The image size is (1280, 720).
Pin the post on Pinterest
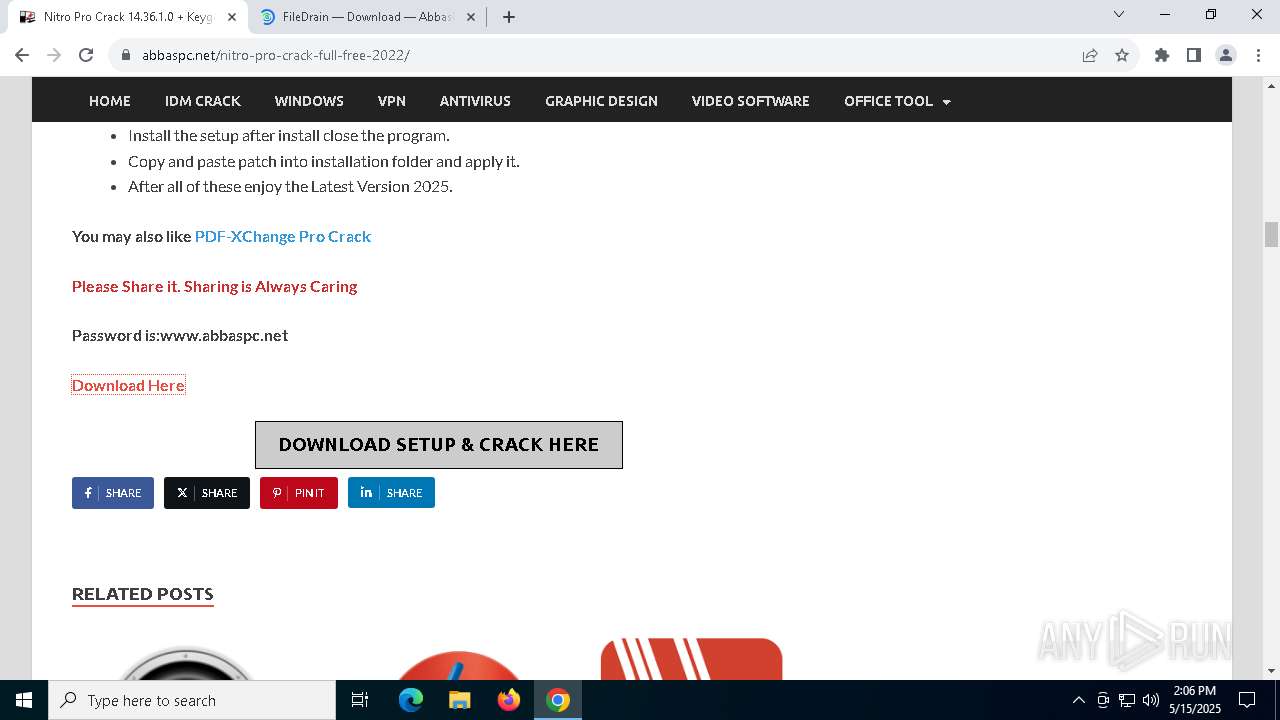click(299, 493)
